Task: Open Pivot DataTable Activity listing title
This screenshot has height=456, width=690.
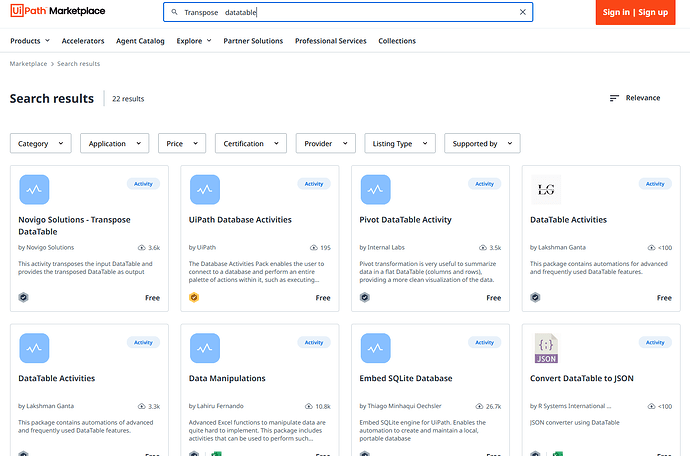Action: (405, 220)
